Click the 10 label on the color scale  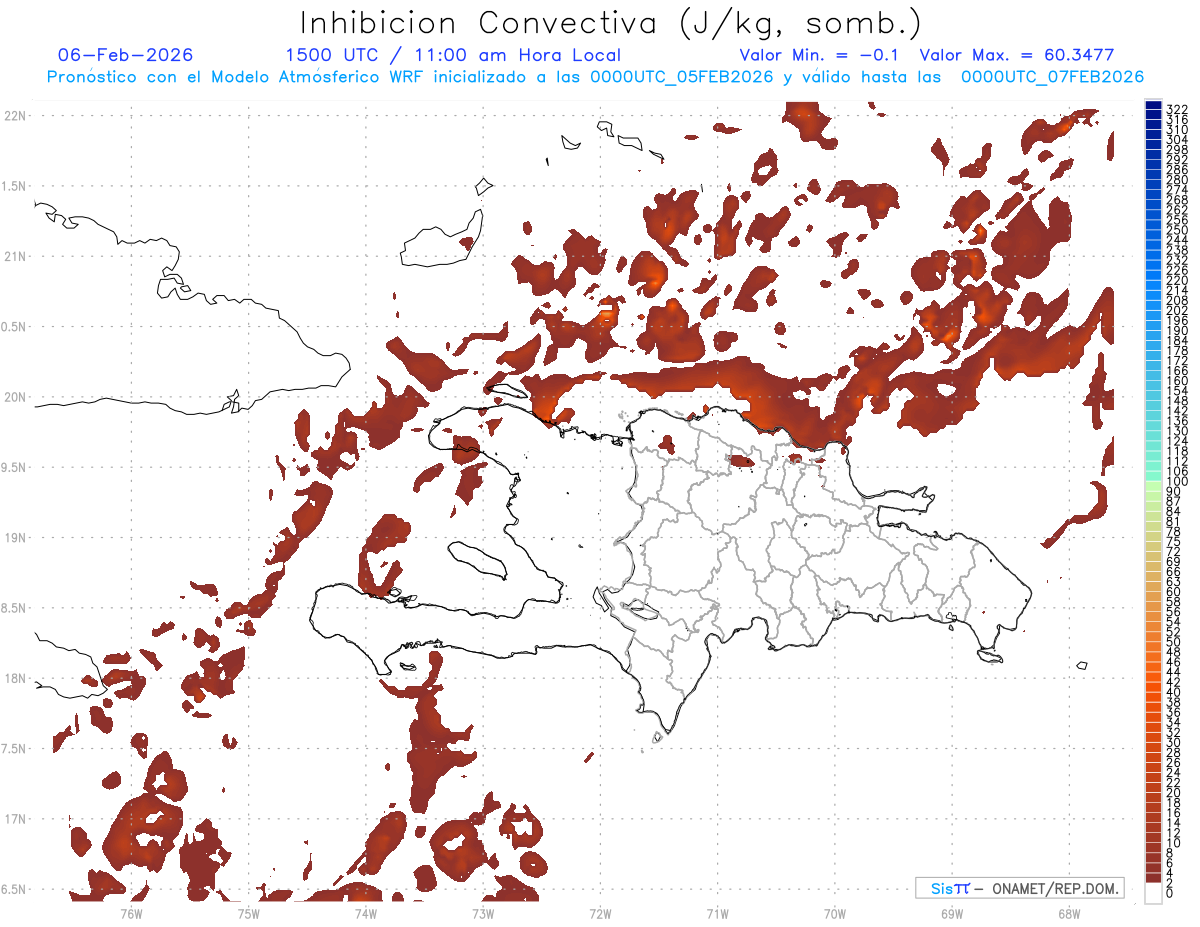pyautogui.click(x=1174, y=842)
